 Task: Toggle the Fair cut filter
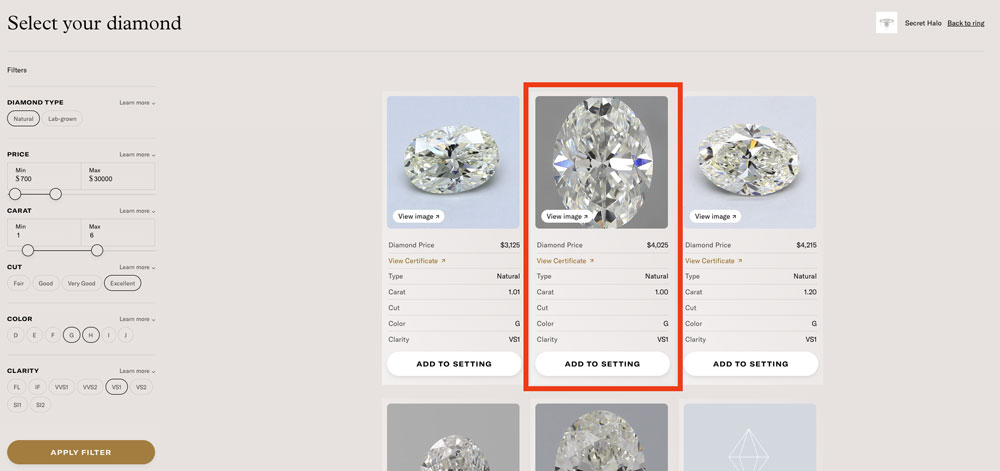coord(18,284)
